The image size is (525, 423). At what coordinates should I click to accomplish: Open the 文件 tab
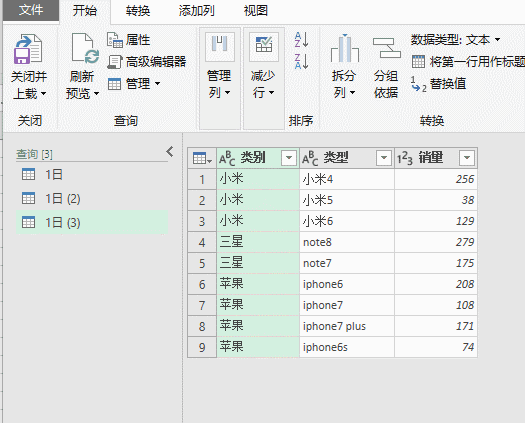coord(31,10)
